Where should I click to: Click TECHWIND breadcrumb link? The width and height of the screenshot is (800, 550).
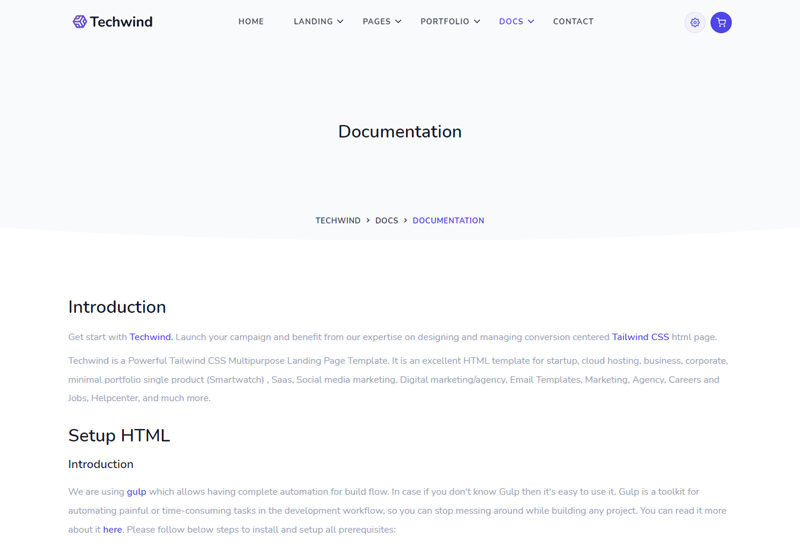[x=338, y=220]
